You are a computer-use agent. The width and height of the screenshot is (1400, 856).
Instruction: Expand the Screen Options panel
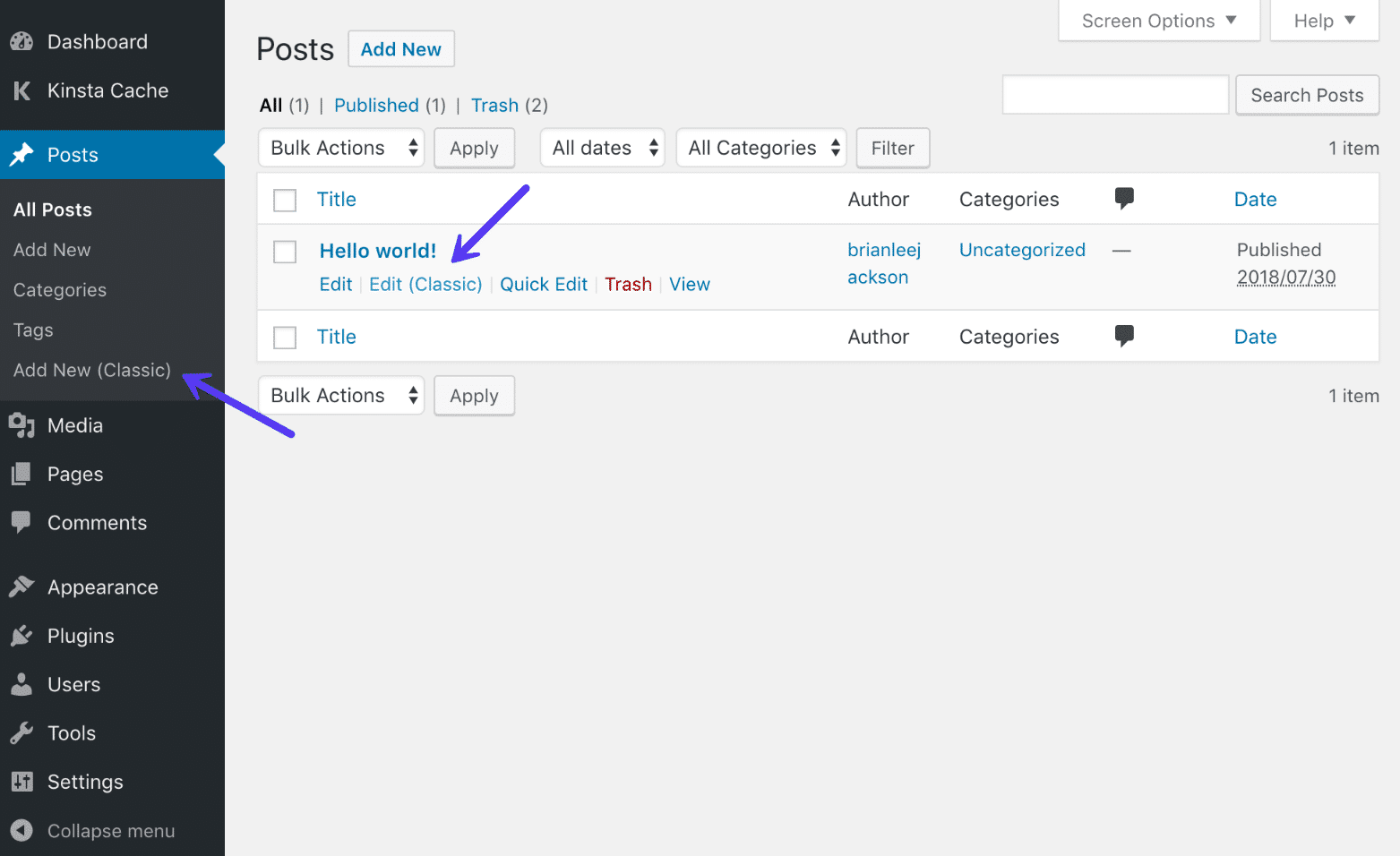click(1158, 21)
